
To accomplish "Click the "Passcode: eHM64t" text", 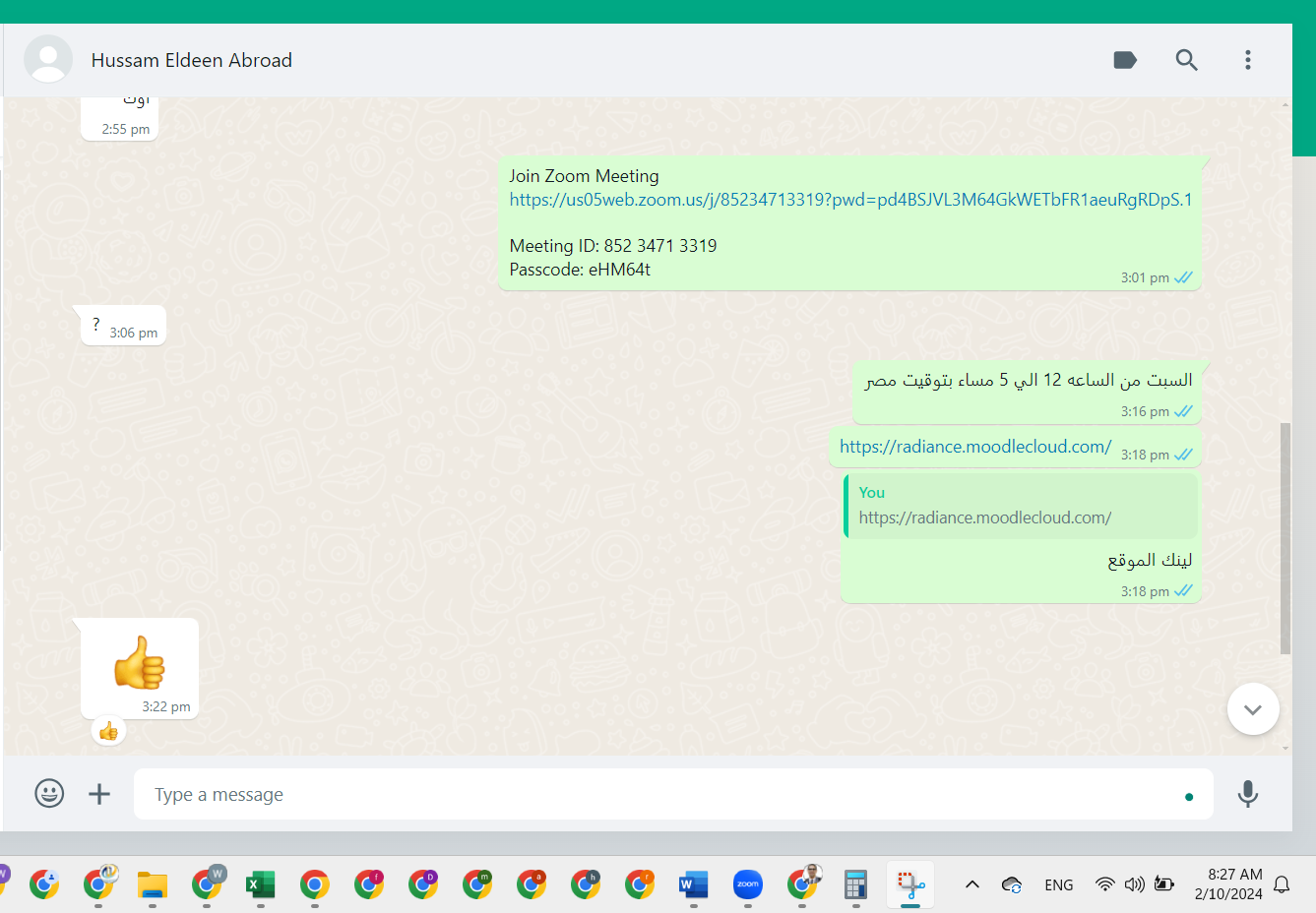I will tap(580, 270).
